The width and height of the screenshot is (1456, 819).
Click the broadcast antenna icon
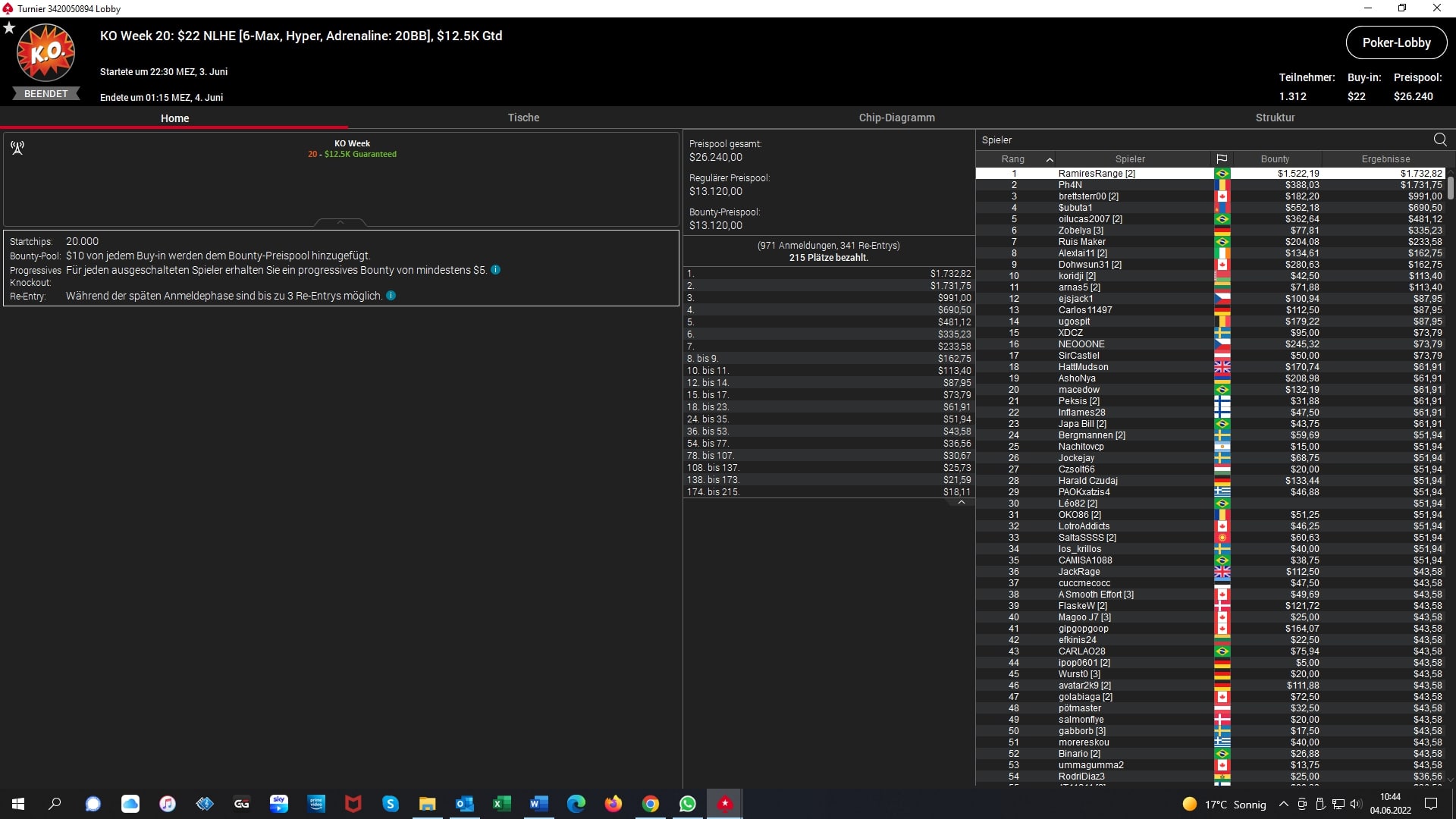tap(17, 147)
